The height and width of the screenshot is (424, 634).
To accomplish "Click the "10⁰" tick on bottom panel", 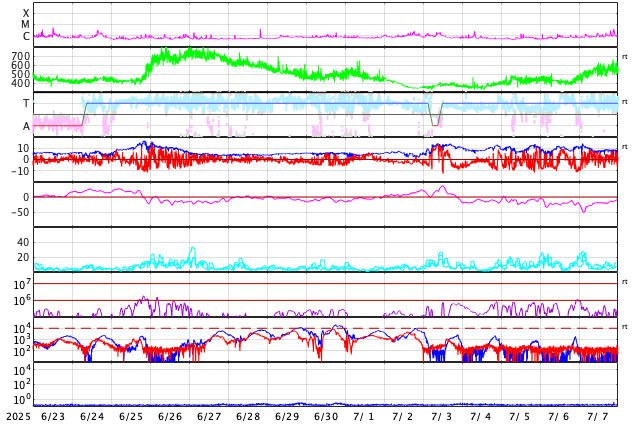I will pos(21,400).
